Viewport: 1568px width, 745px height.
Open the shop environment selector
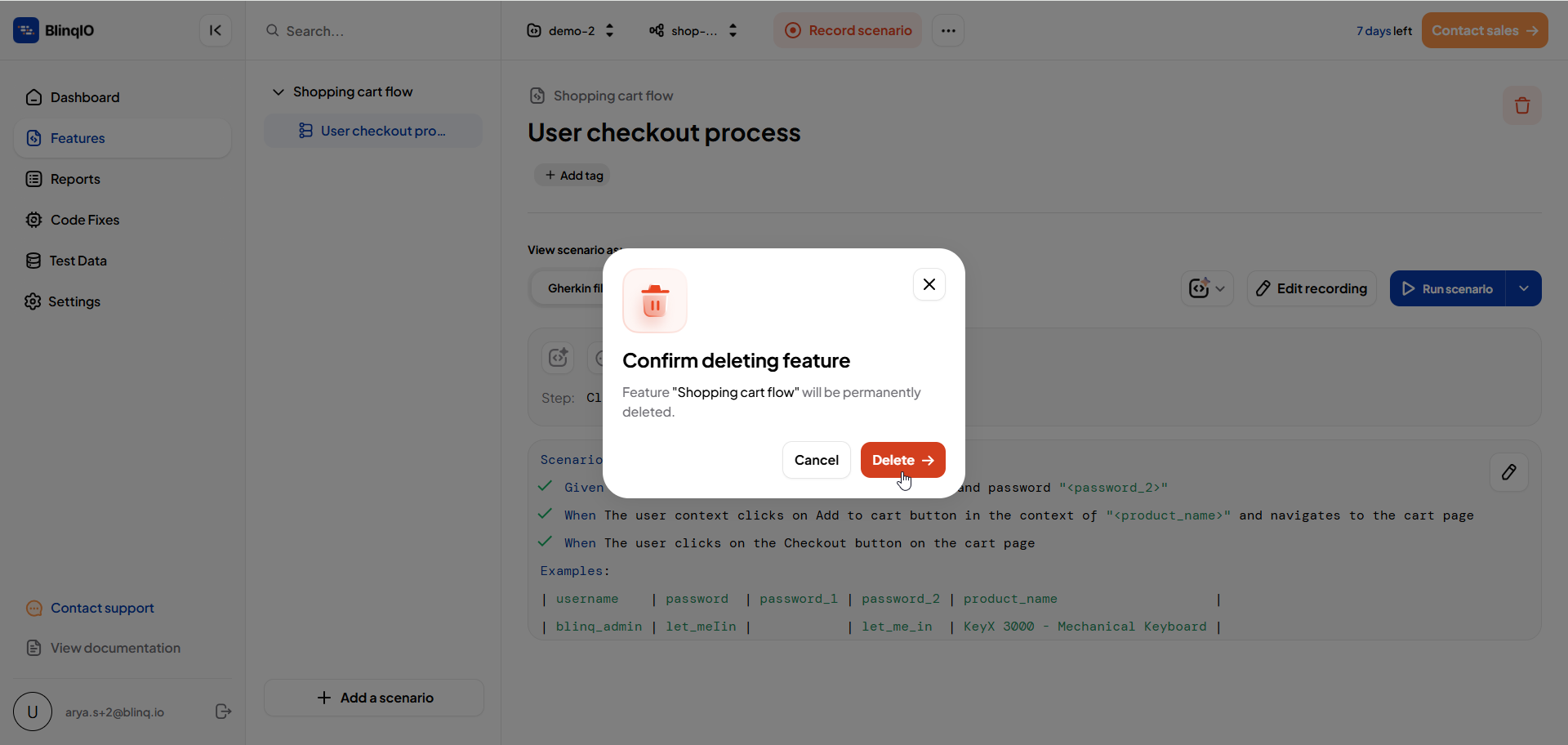point(693,30)
